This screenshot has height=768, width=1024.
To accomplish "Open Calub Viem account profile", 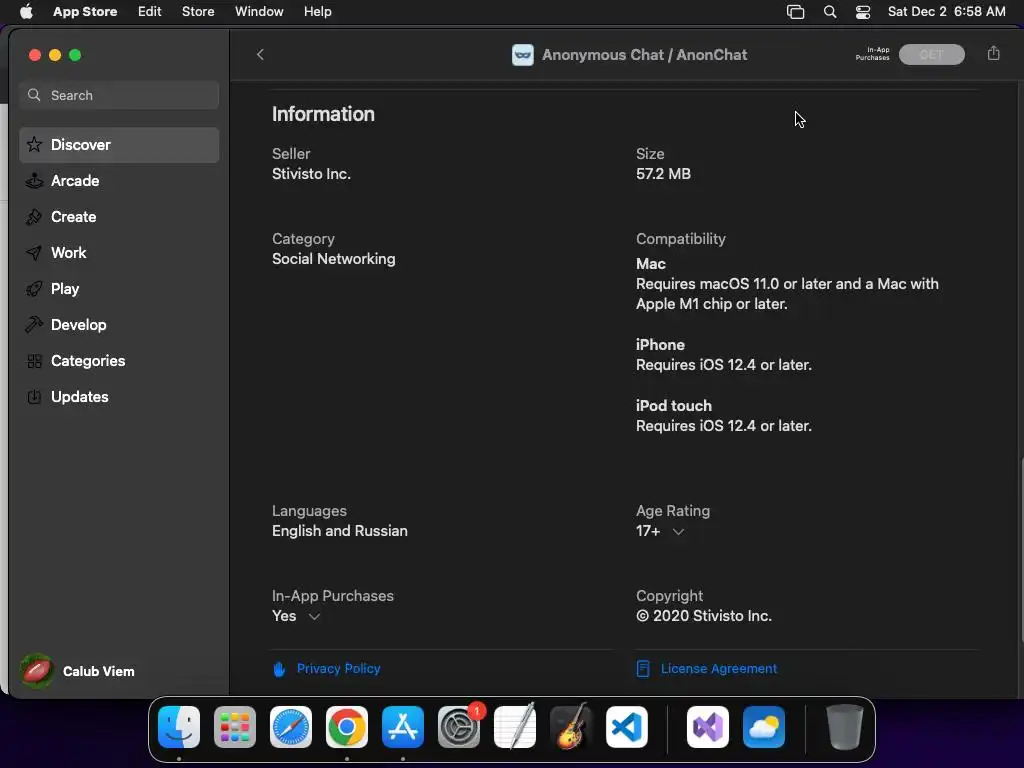I will point(78,671).
